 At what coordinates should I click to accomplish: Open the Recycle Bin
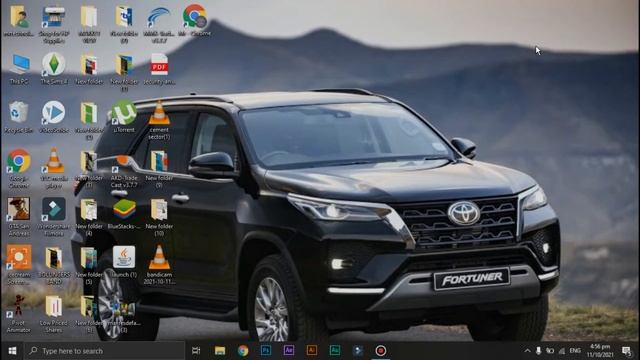(18, 117)
